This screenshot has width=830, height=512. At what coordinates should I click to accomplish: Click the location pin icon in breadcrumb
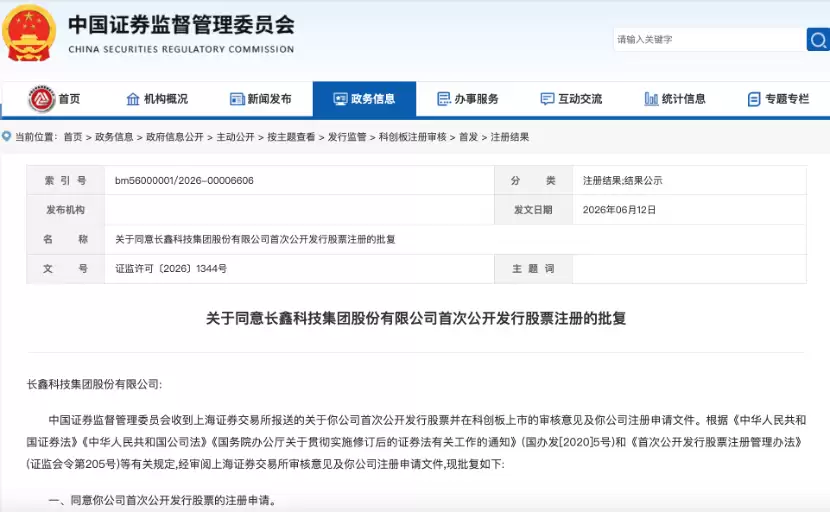click(6, 137)
